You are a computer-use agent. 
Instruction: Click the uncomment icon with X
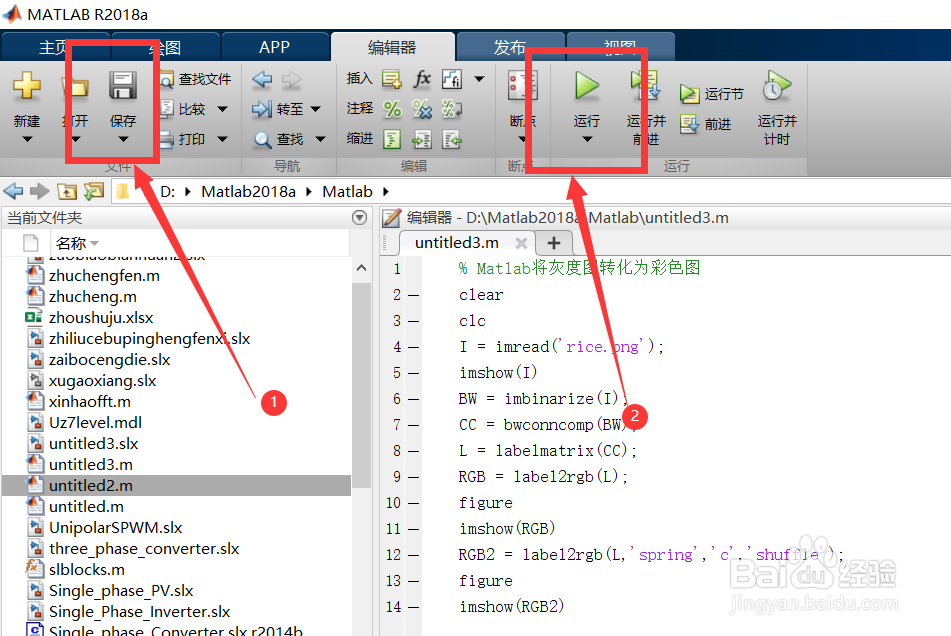point(422,109)
